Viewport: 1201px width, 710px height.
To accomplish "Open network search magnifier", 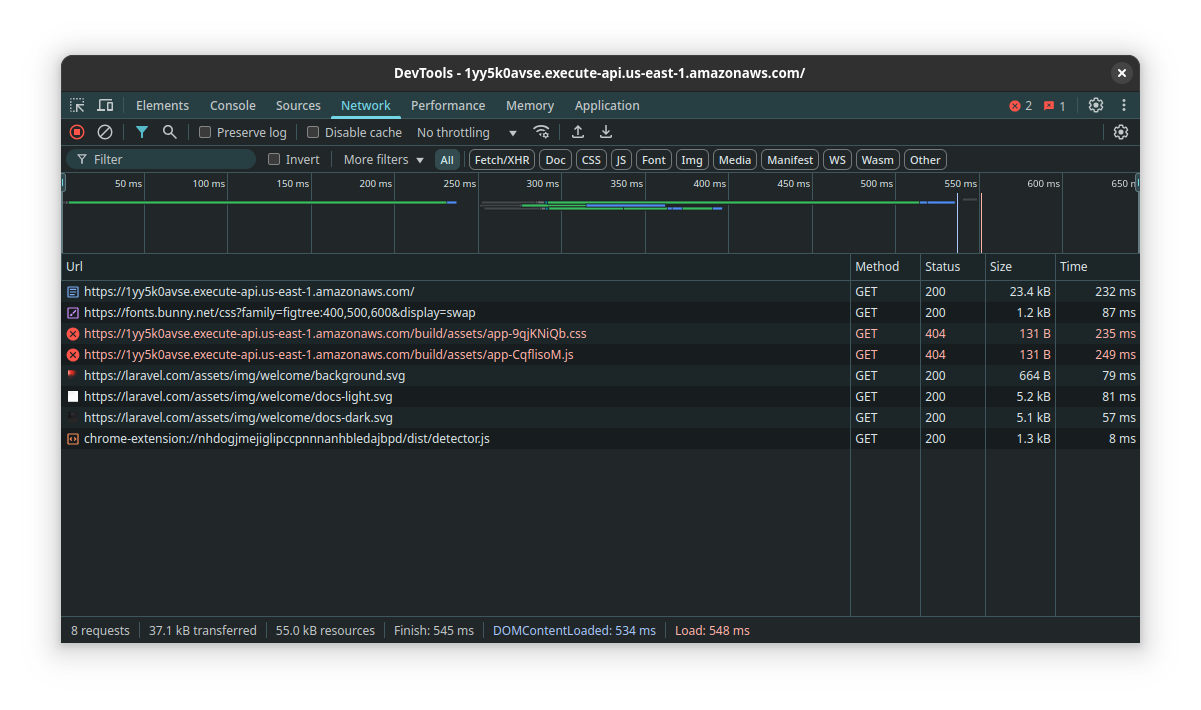I will point(170,132).
